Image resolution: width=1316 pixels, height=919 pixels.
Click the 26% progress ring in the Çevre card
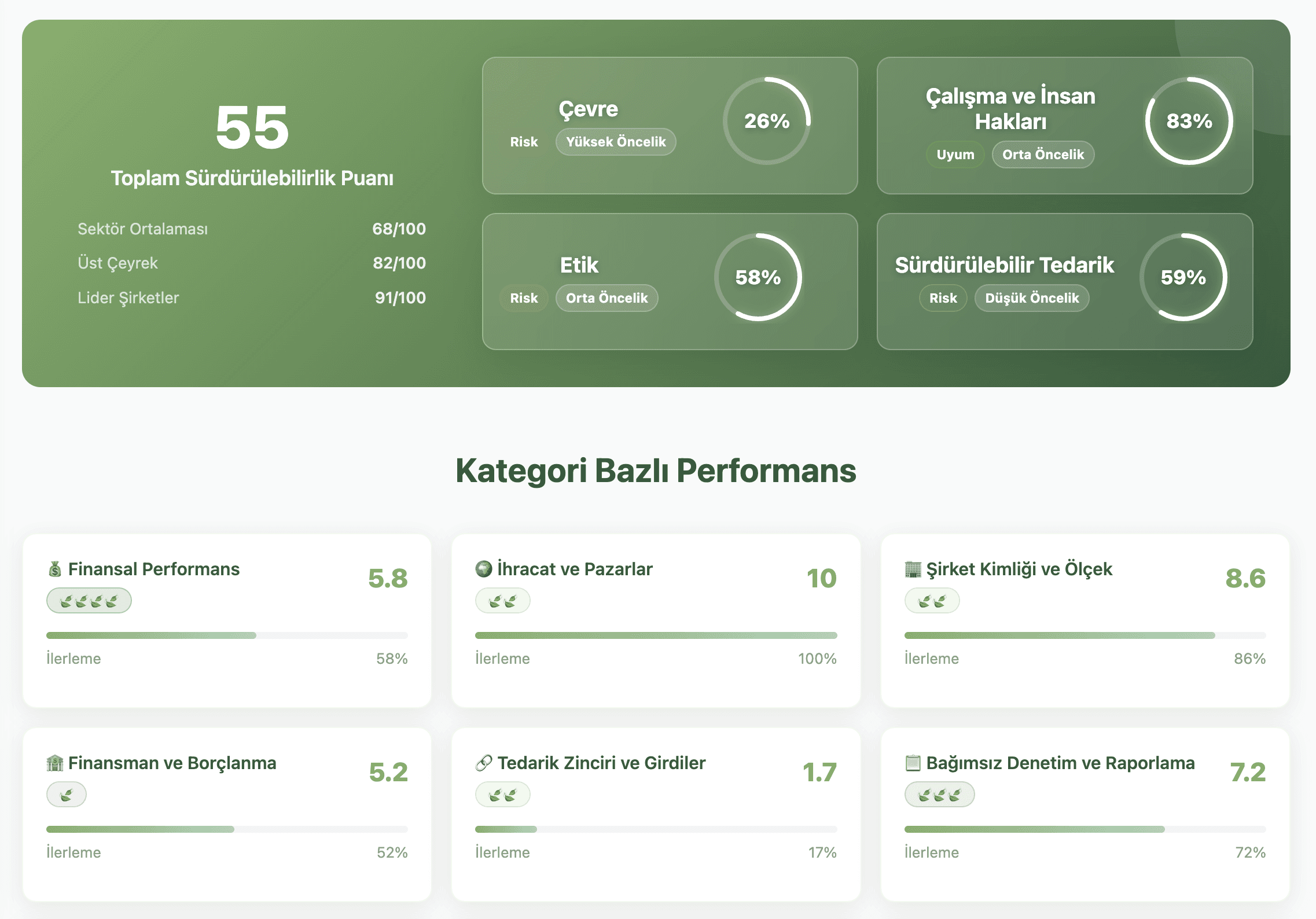coord(766,122)
